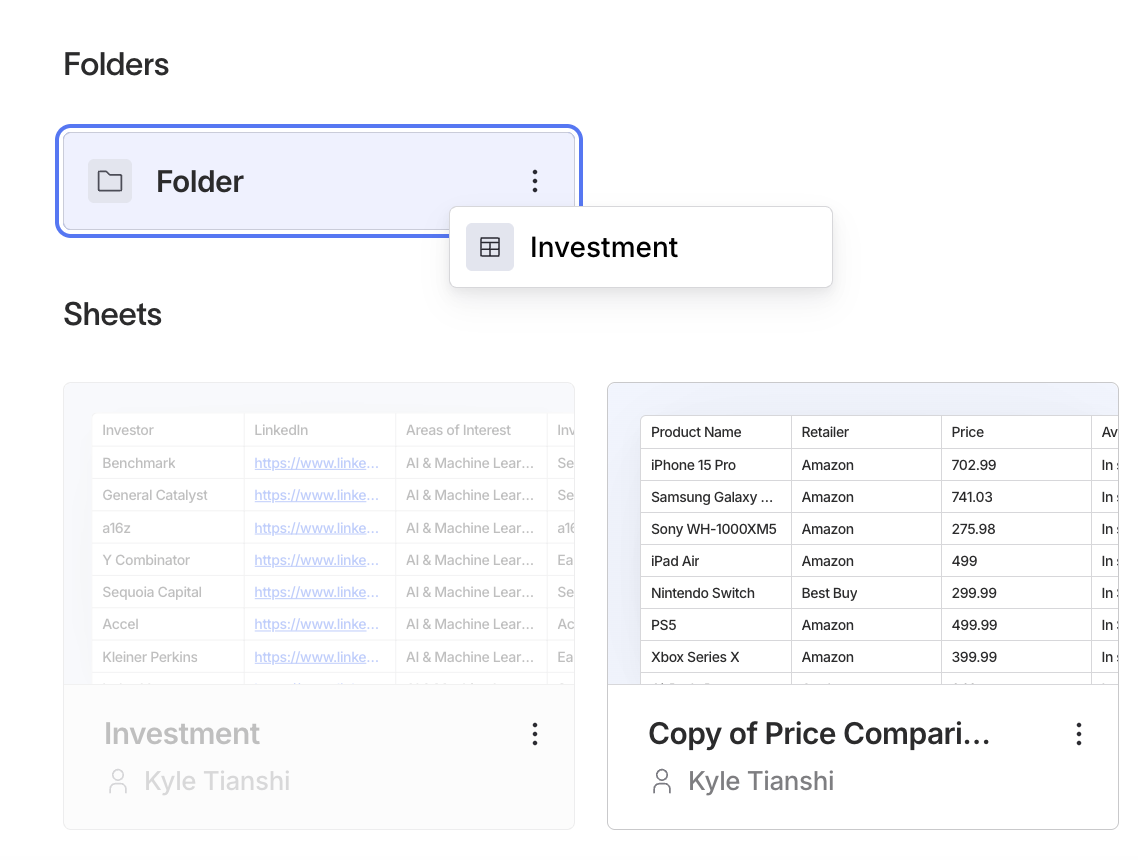Click Kyle Tianshi under Copy of Price Comparison
1138x860 pixels.
tap(761, 781)
